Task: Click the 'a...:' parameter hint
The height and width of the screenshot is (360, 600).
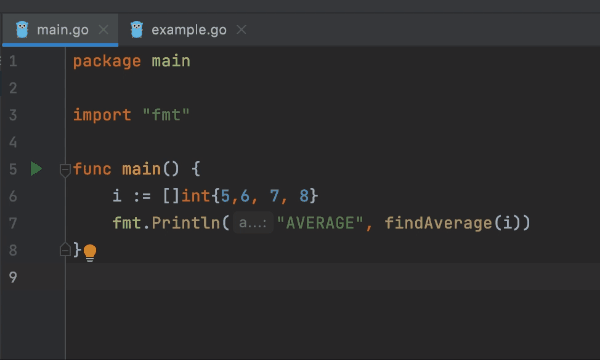Action: click(253, 223)
